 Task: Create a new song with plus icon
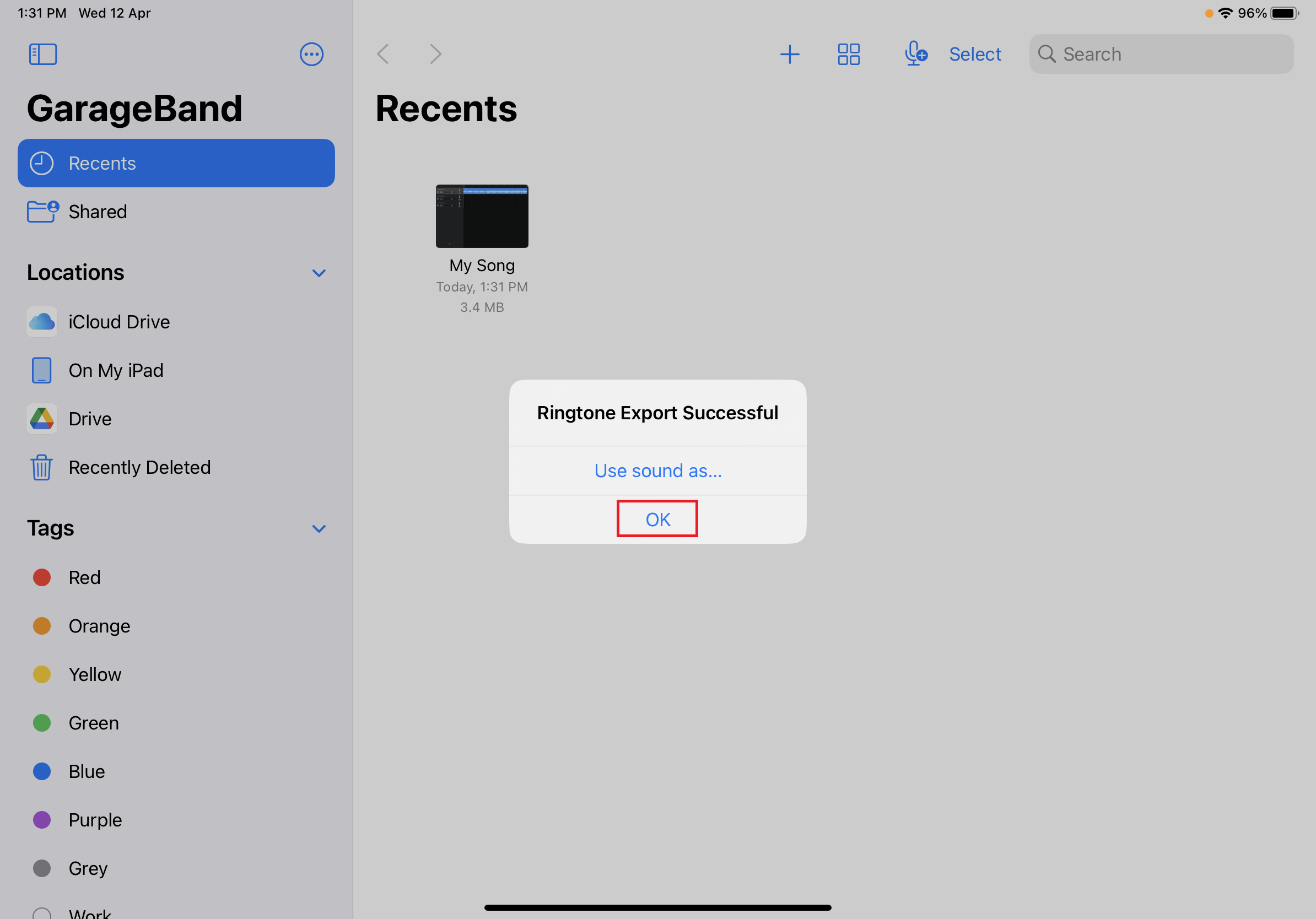pyautogui.click(x=789, y=55)
